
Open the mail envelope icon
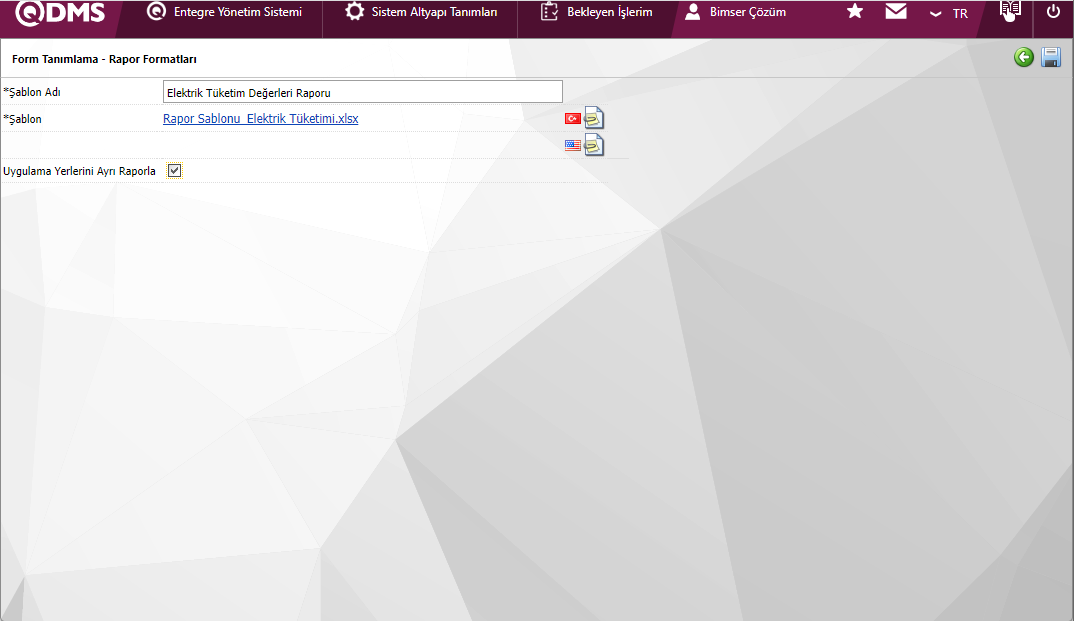click(896, 12)
